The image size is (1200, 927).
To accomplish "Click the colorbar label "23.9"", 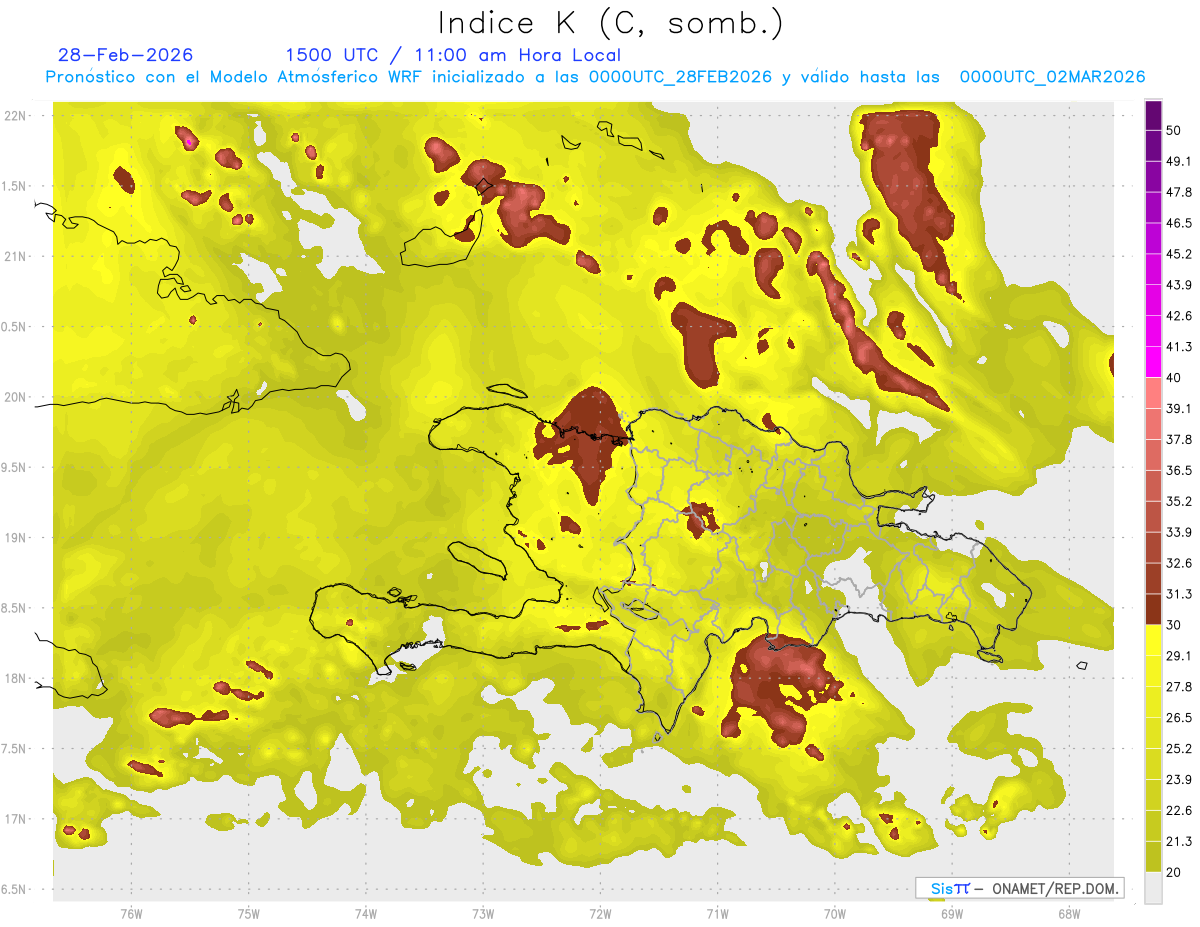I will pos(1179,779).
